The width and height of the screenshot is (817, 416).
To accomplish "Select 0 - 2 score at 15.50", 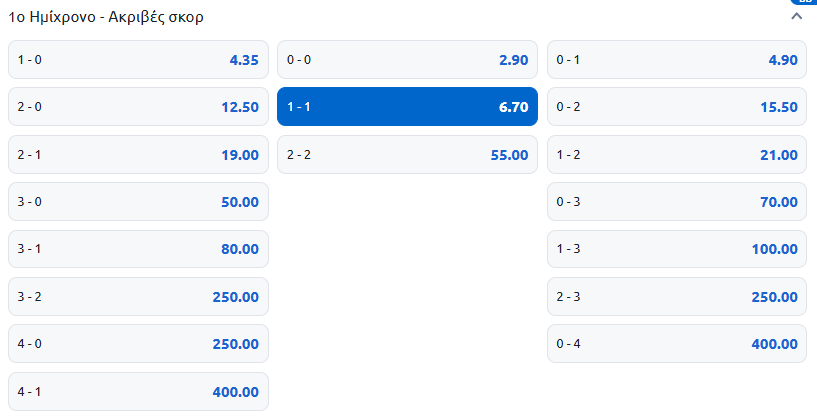I will point(676,107).
